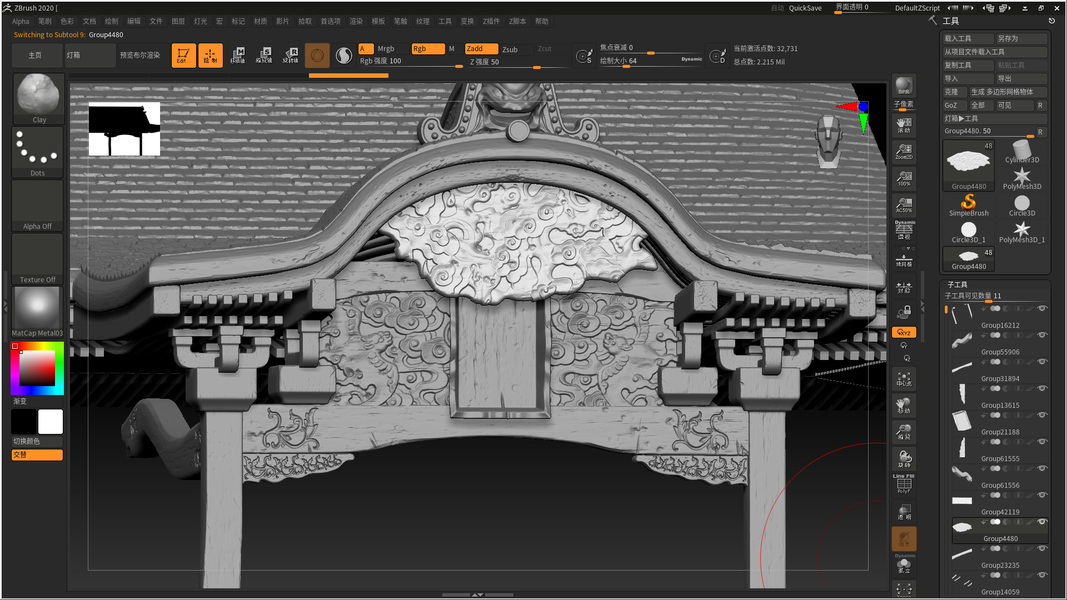Select the Rotate gizmo button marked R

[x=291, y=55]
